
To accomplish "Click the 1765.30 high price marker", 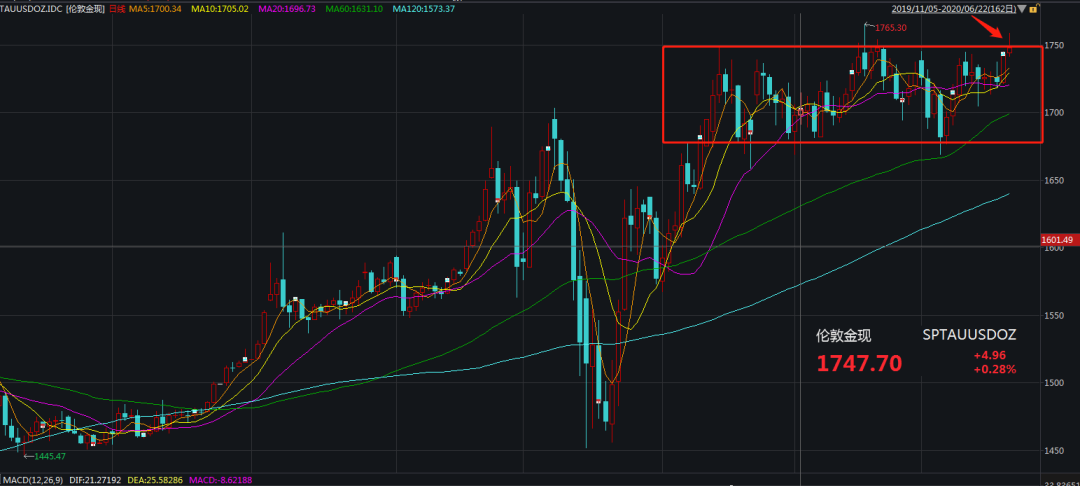I will (x=890, y=28).
